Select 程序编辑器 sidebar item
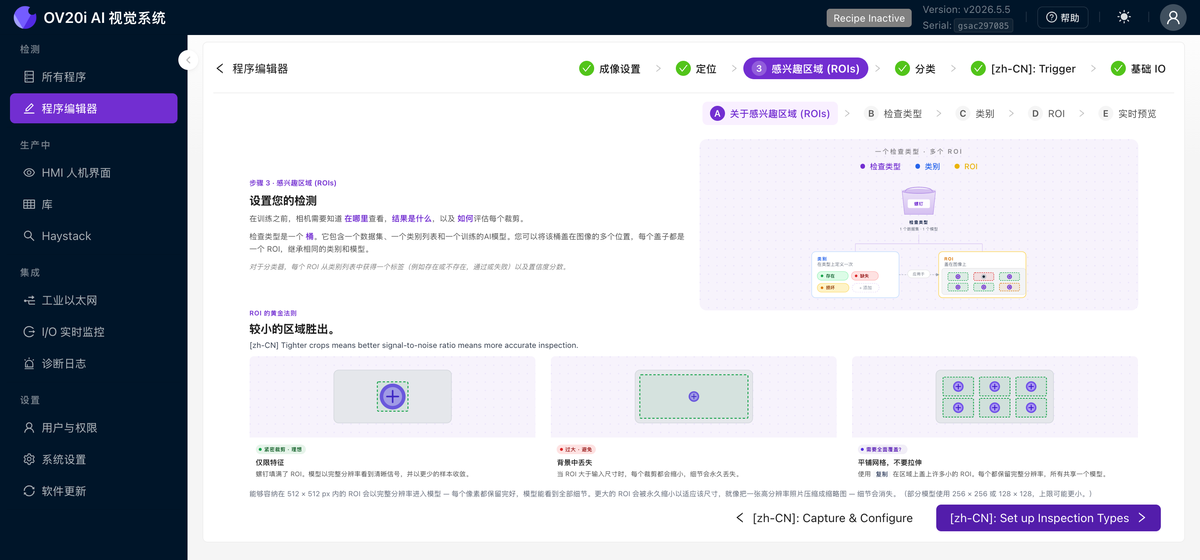1200x560 pixels. (x=94, y=108)
